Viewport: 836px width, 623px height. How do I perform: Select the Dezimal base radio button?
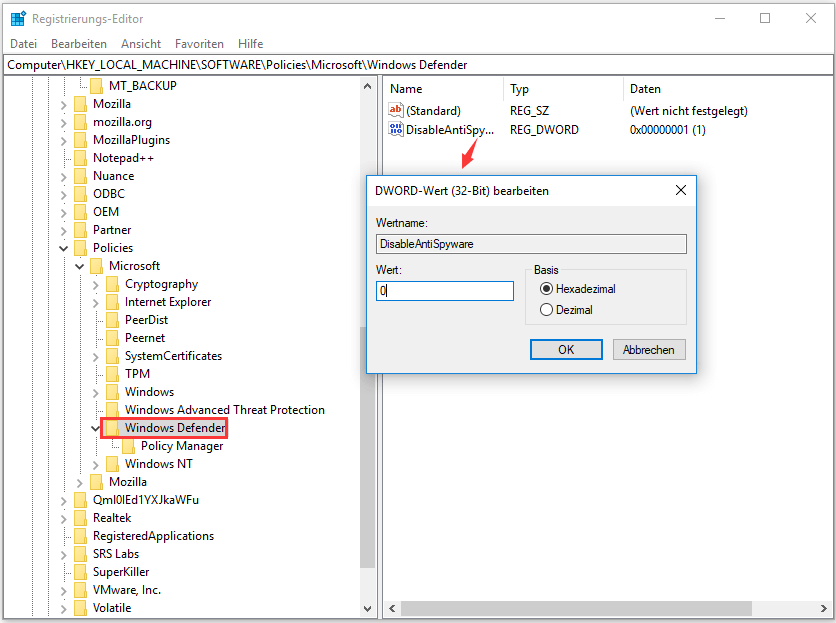tap(546, 310)
